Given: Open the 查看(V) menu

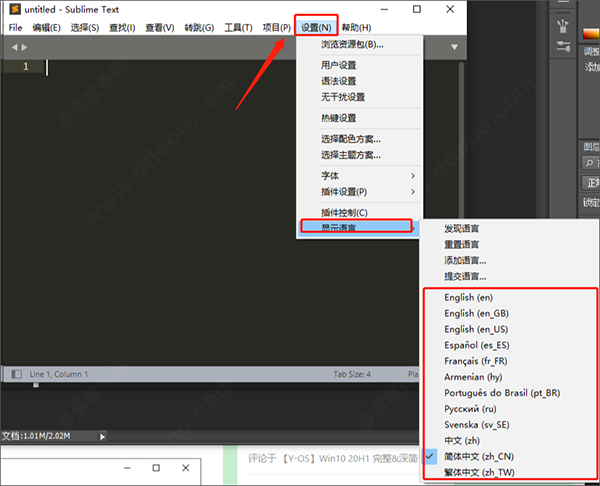Looking at the screenshot, I should [160, 28].
